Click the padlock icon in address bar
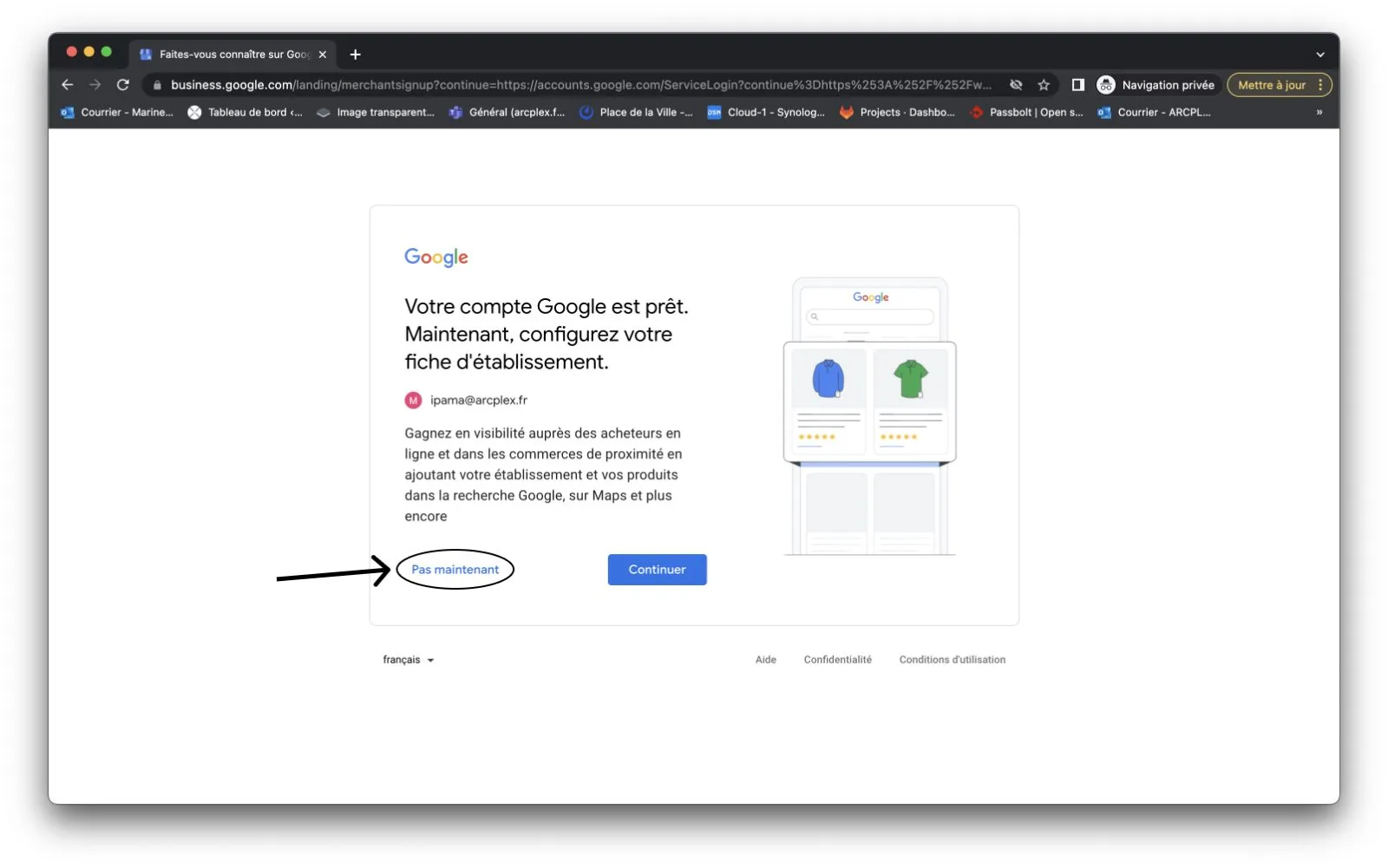Image resolution: width=1388 pixels, height=868 pixels. coord(157,85)
